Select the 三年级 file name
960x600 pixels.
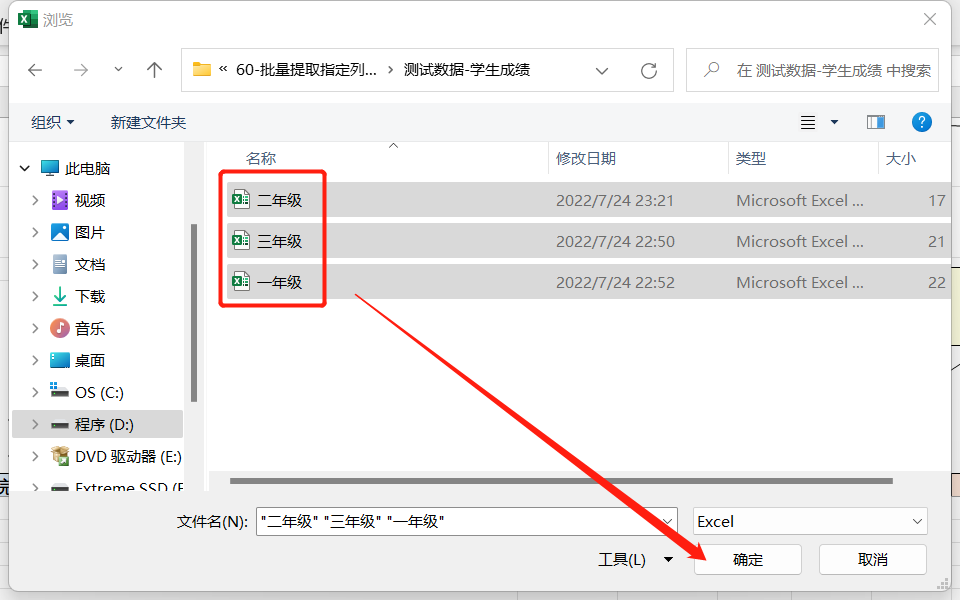coord(280,241)
